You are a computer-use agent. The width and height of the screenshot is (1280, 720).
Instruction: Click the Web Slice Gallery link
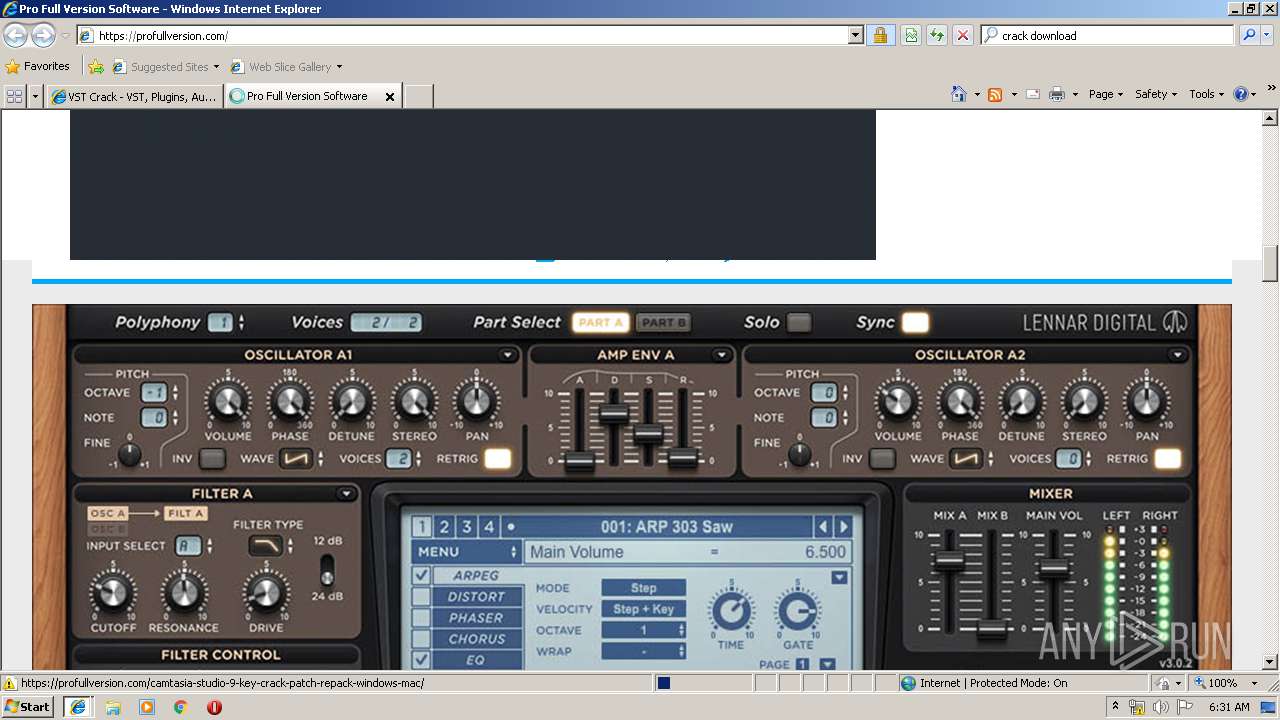pos(286,67)
